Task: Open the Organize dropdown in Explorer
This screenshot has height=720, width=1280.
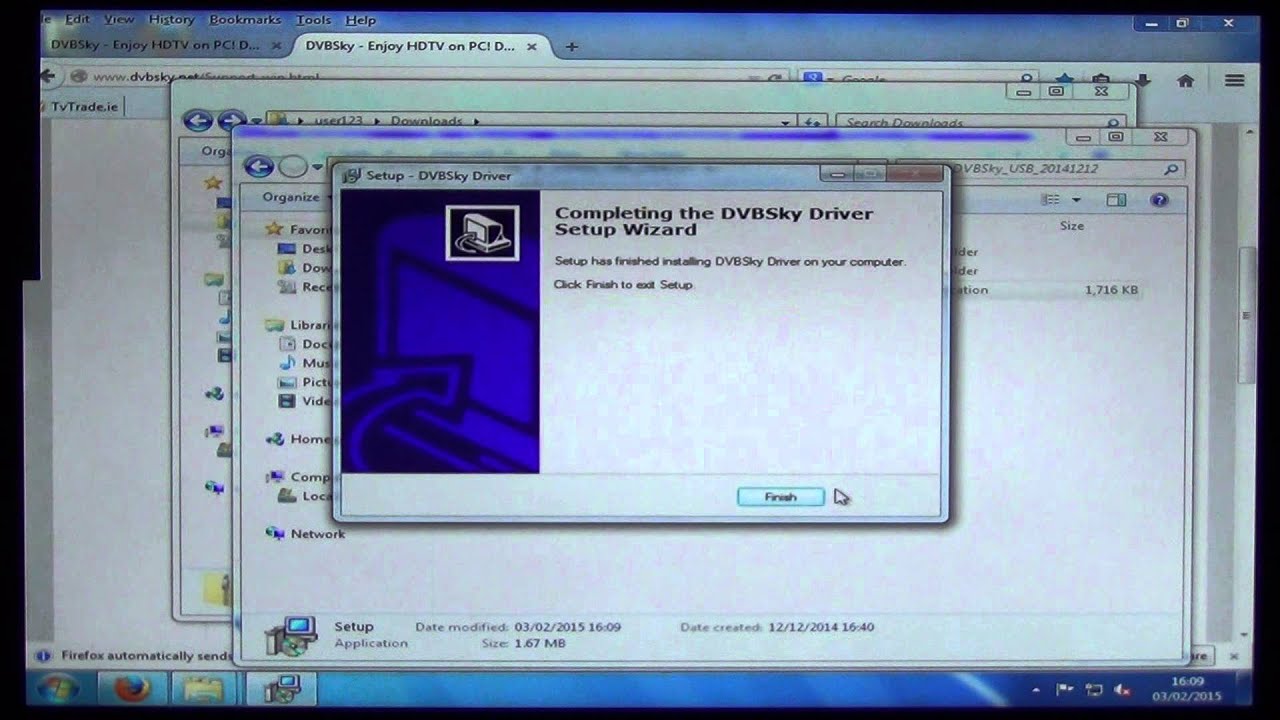Action: point(297,197)
